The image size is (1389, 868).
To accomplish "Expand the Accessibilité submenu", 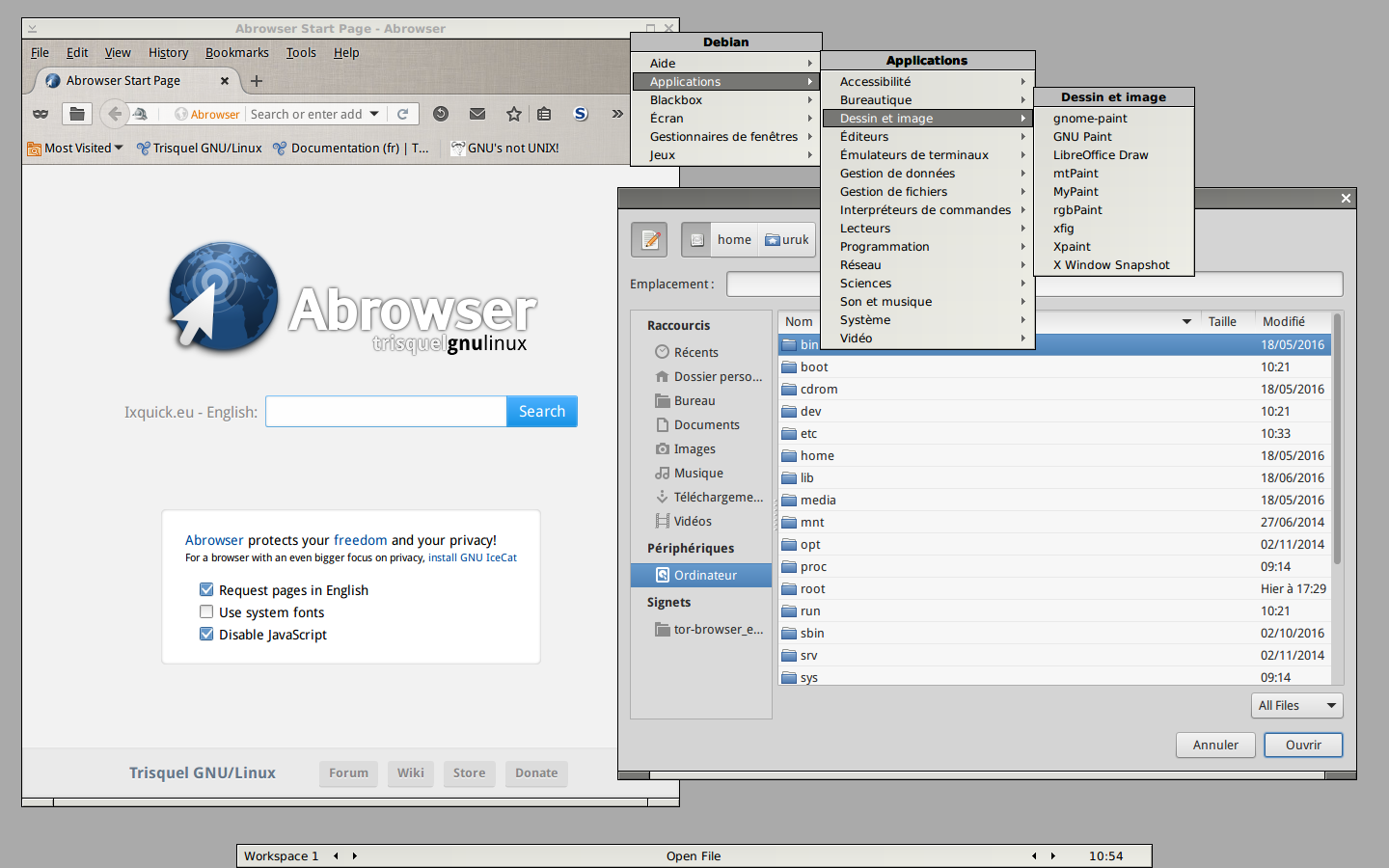I will 927,81.
